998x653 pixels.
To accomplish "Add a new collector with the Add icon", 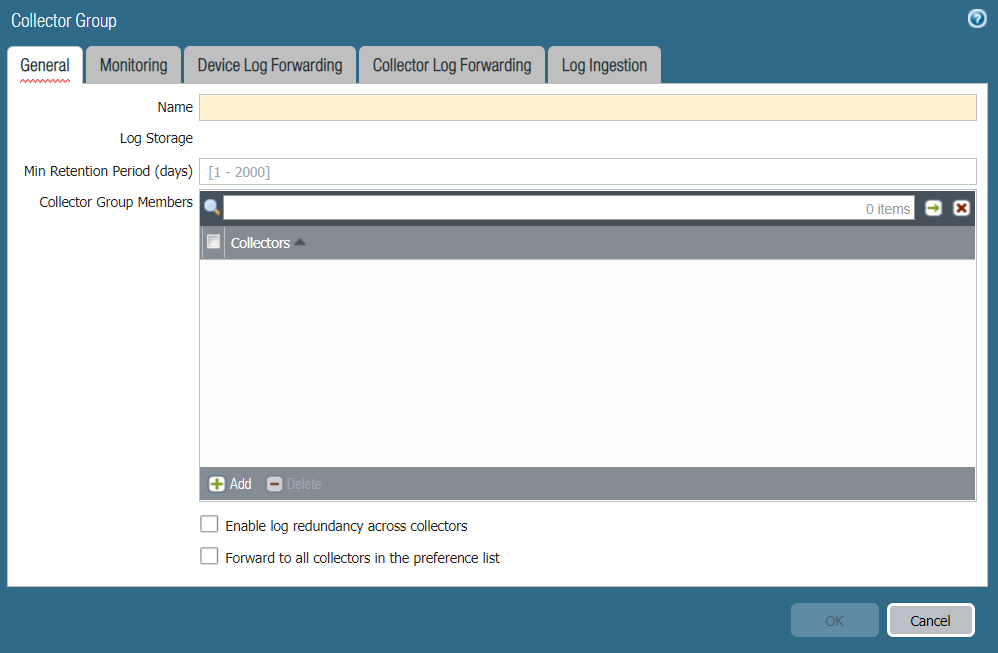I will (x=229, y=483).
